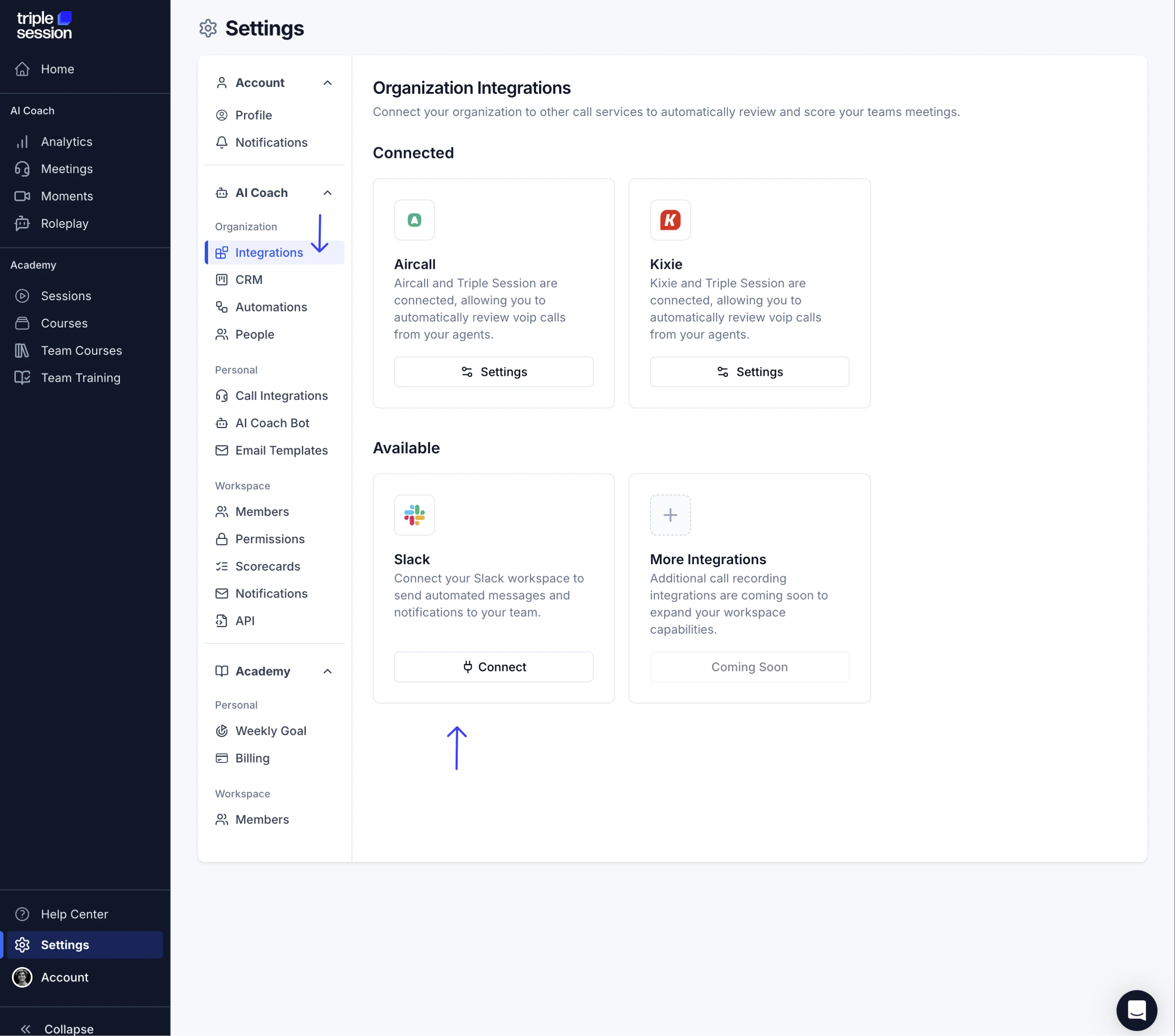
Task: Click the Billing card icon
Action: pyautogui.click(x=222, y=759)
